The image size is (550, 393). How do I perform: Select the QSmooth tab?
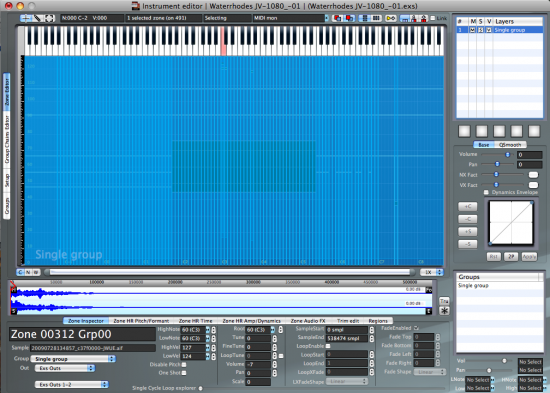[x=510, y=145]
